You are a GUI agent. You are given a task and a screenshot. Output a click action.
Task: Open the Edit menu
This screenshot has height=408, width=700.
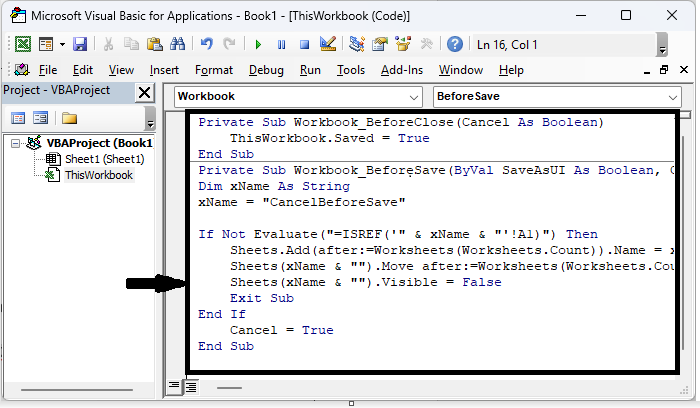point(83,70)
